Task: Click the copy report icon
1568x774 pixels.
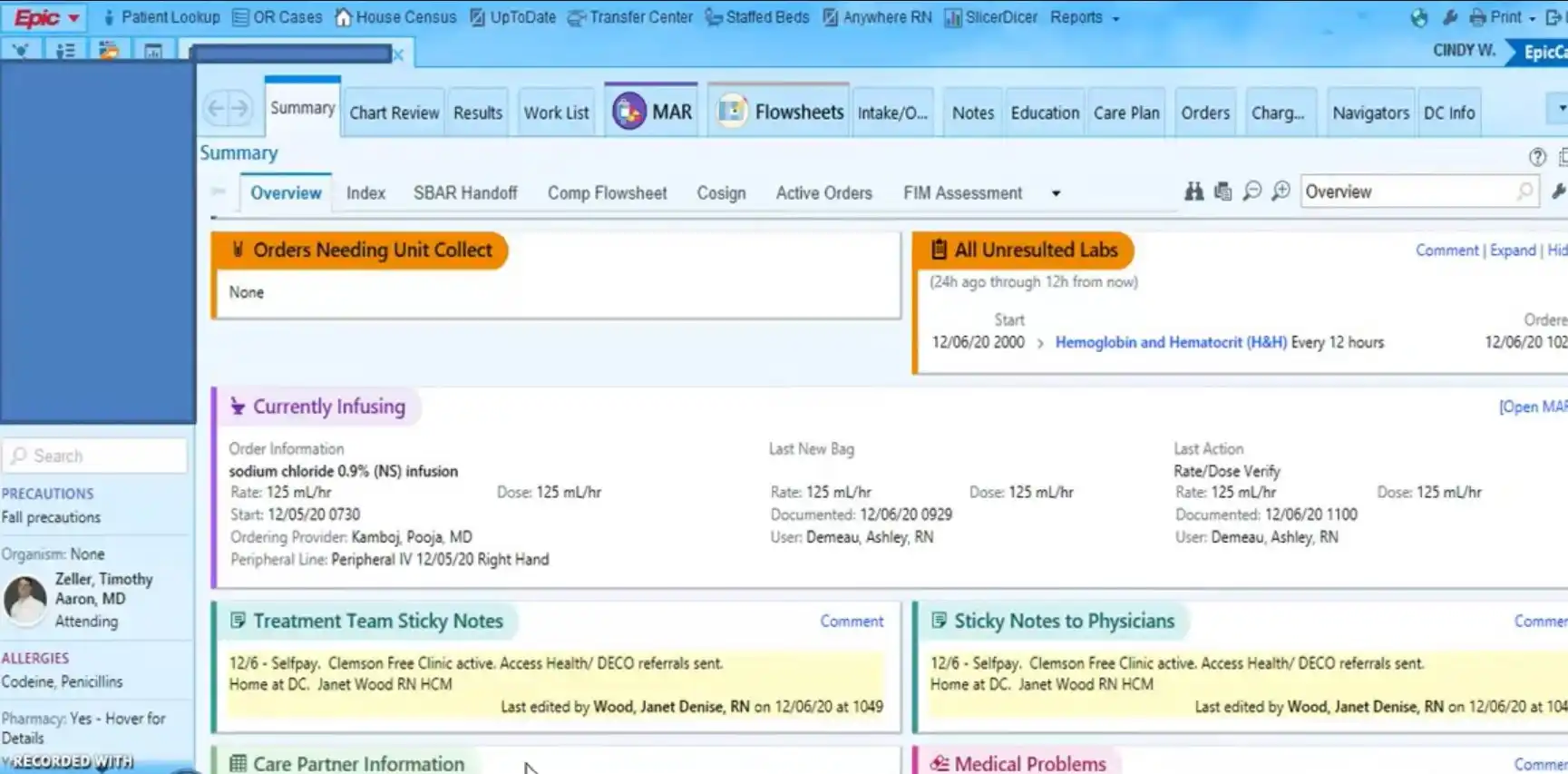Action: pos(1222,191)
